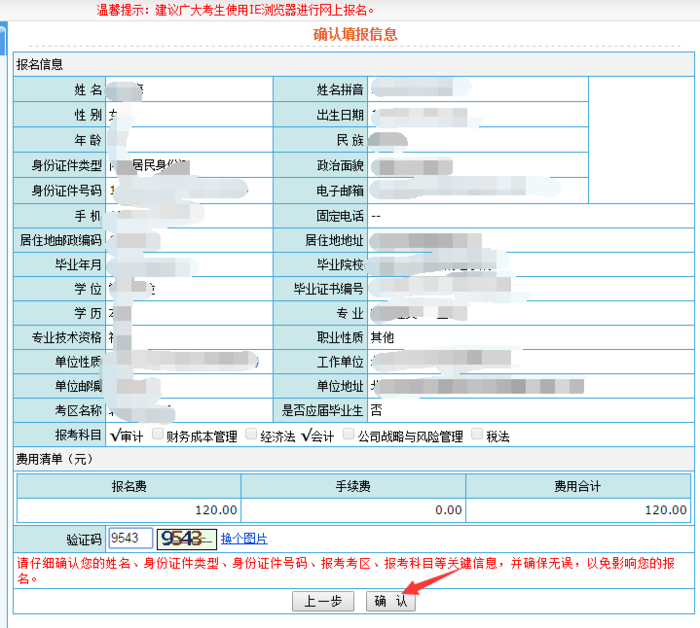Tick the 税法 subject checkbox
This screenshot has height=628, width=700.
coord(475,436)
